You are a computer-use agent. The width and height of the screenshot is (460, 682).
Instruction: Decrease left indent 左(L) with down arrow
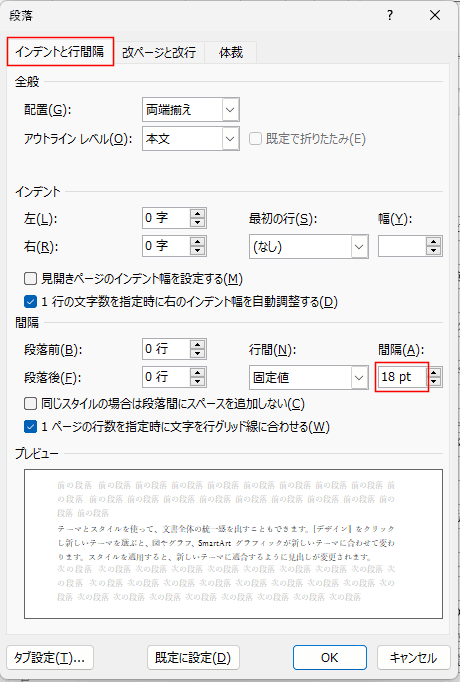coord(197,223)
